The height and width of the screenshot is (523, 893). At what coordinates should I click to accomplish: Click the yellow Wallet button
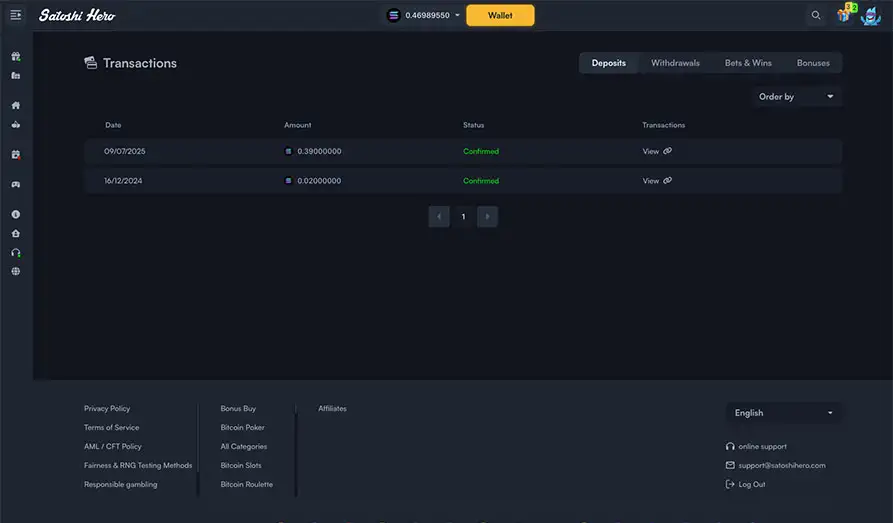500,15
